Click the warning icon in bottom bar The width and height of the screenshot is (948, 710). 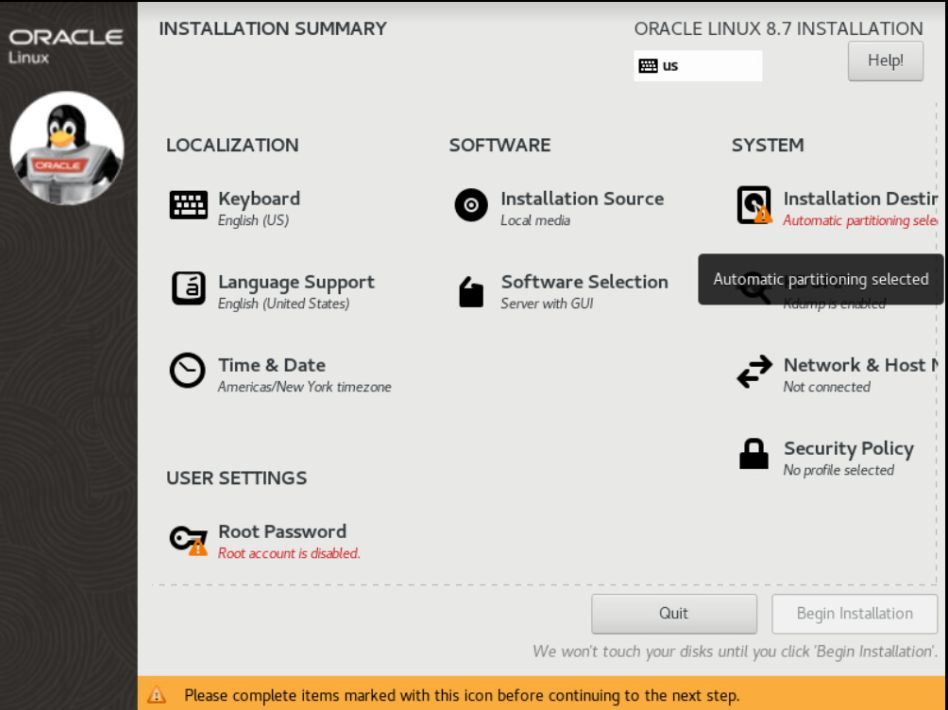157,694
